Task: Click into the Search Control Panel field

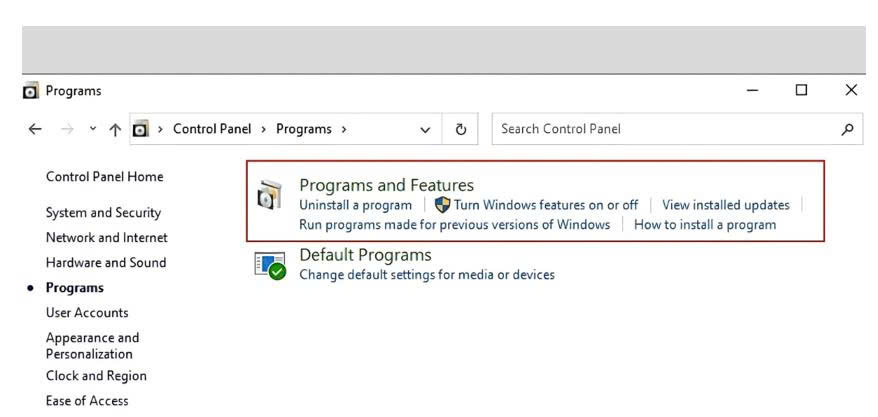Action: click(666, 129)
